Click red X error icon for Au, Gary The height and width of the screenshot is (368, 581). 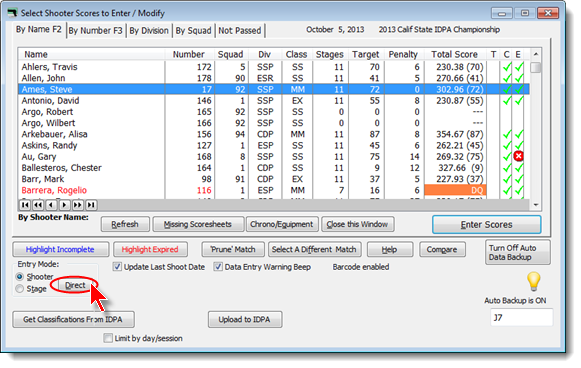click(518, 156)
